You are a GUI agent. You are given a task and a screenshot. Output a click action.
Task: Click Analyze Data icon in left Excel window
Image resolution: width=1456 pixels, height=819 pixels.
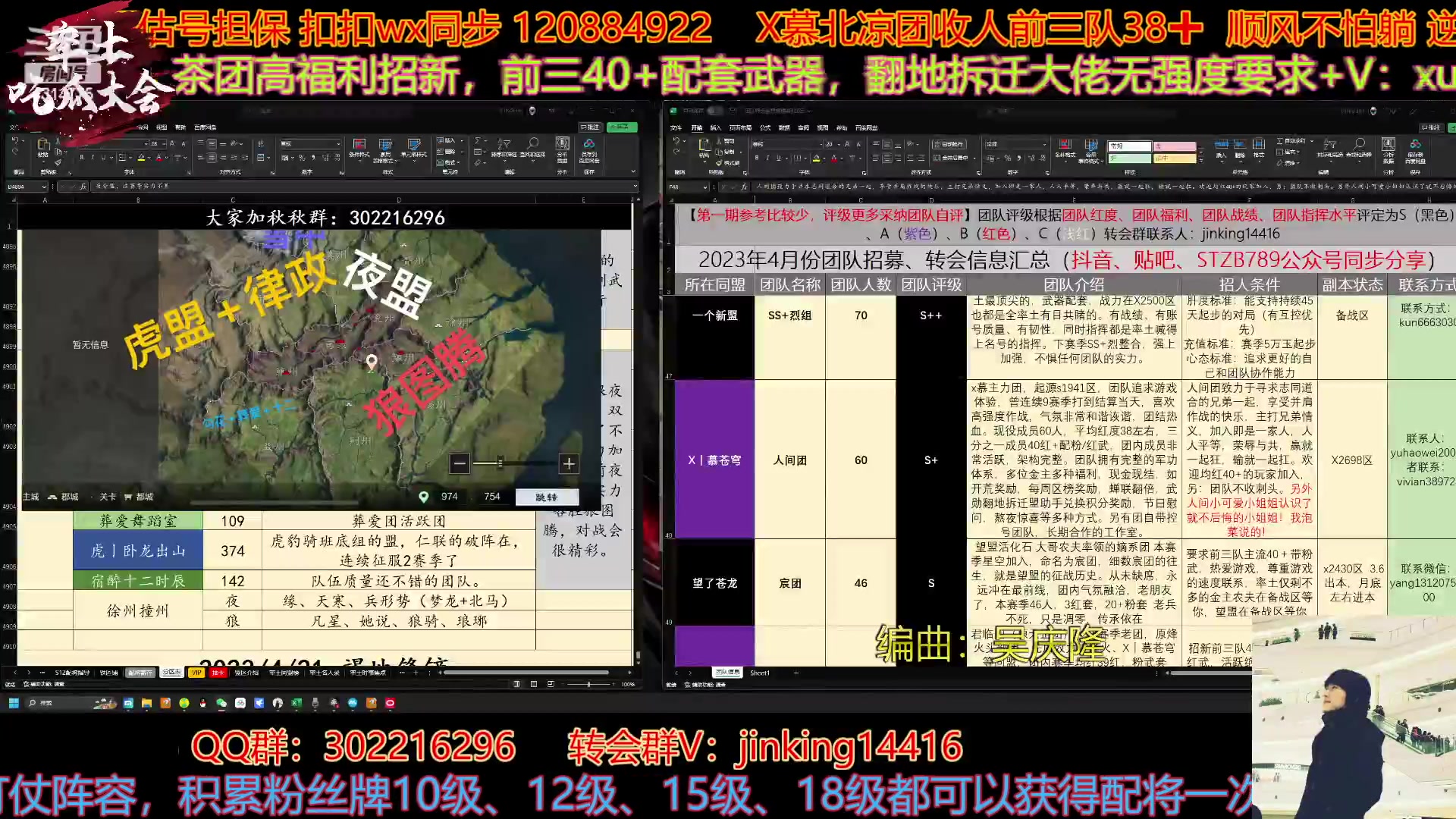click(x=562, y=149)
